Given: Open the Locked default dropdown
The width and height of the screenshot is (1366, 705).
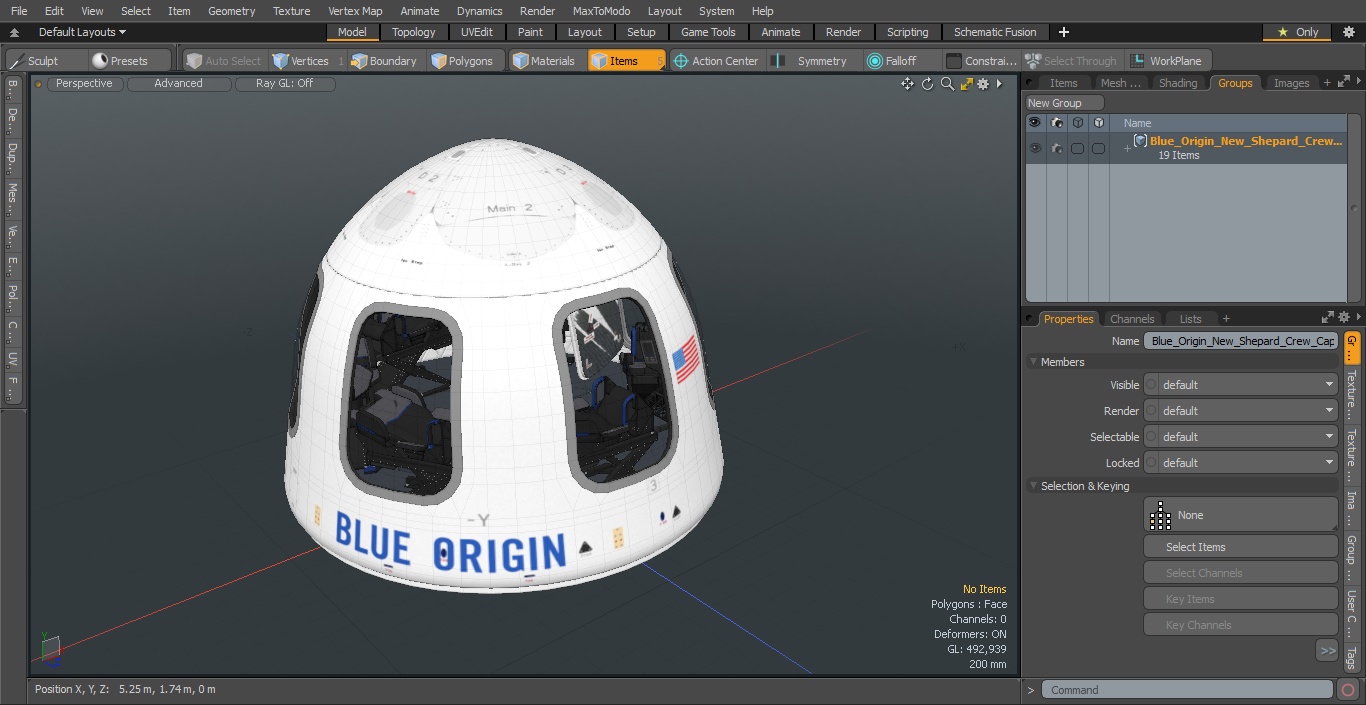Looking at the screenshot, I should point(1248,463).
